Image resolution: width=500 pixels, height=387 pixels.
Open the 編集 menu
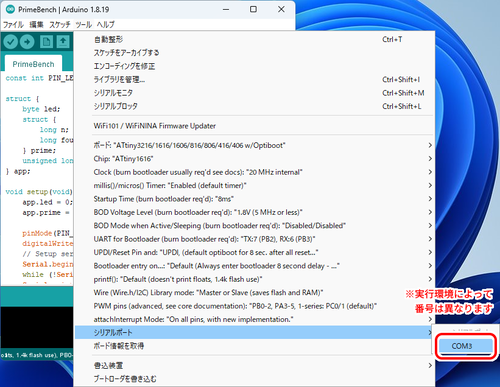pos(36,25)
